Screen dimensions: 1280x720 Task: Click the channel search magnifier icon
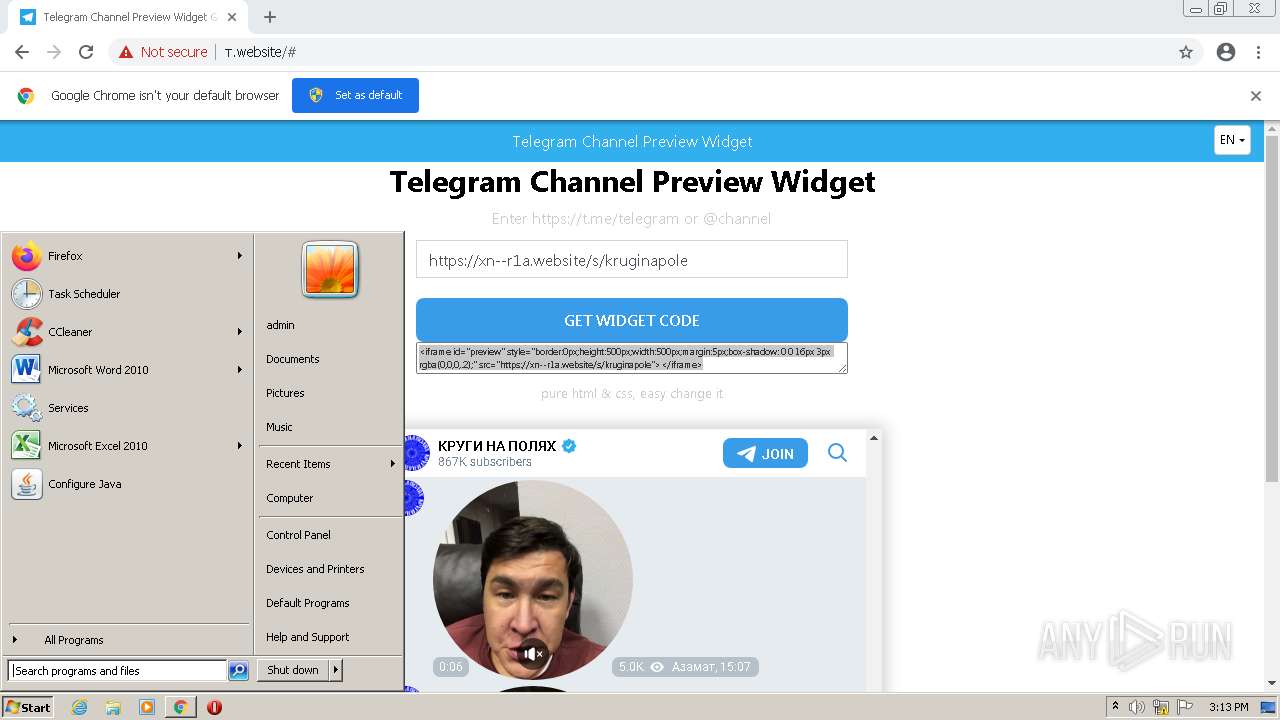pos(837,453)
